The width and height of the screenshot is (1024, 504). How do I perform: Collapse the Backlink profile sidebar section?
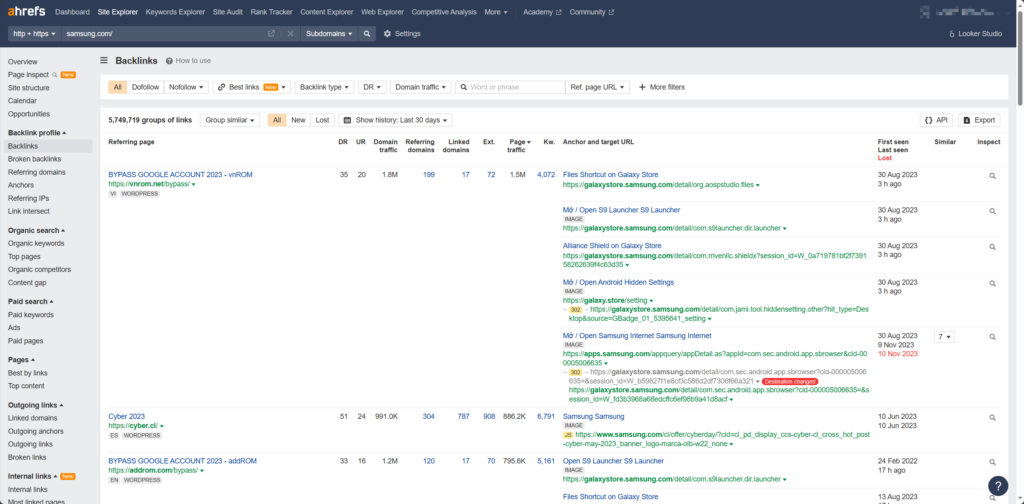coord(37,133)
